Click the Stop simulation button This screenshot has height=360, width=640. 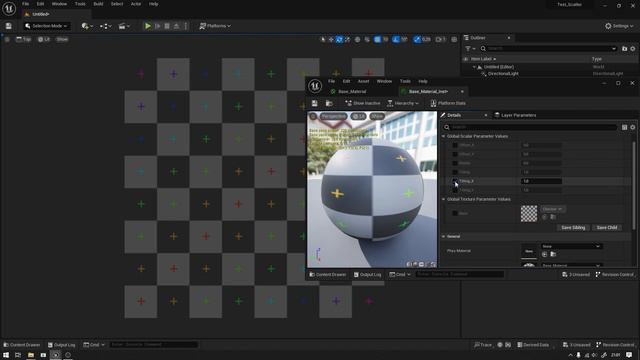(x=167, y=26)
